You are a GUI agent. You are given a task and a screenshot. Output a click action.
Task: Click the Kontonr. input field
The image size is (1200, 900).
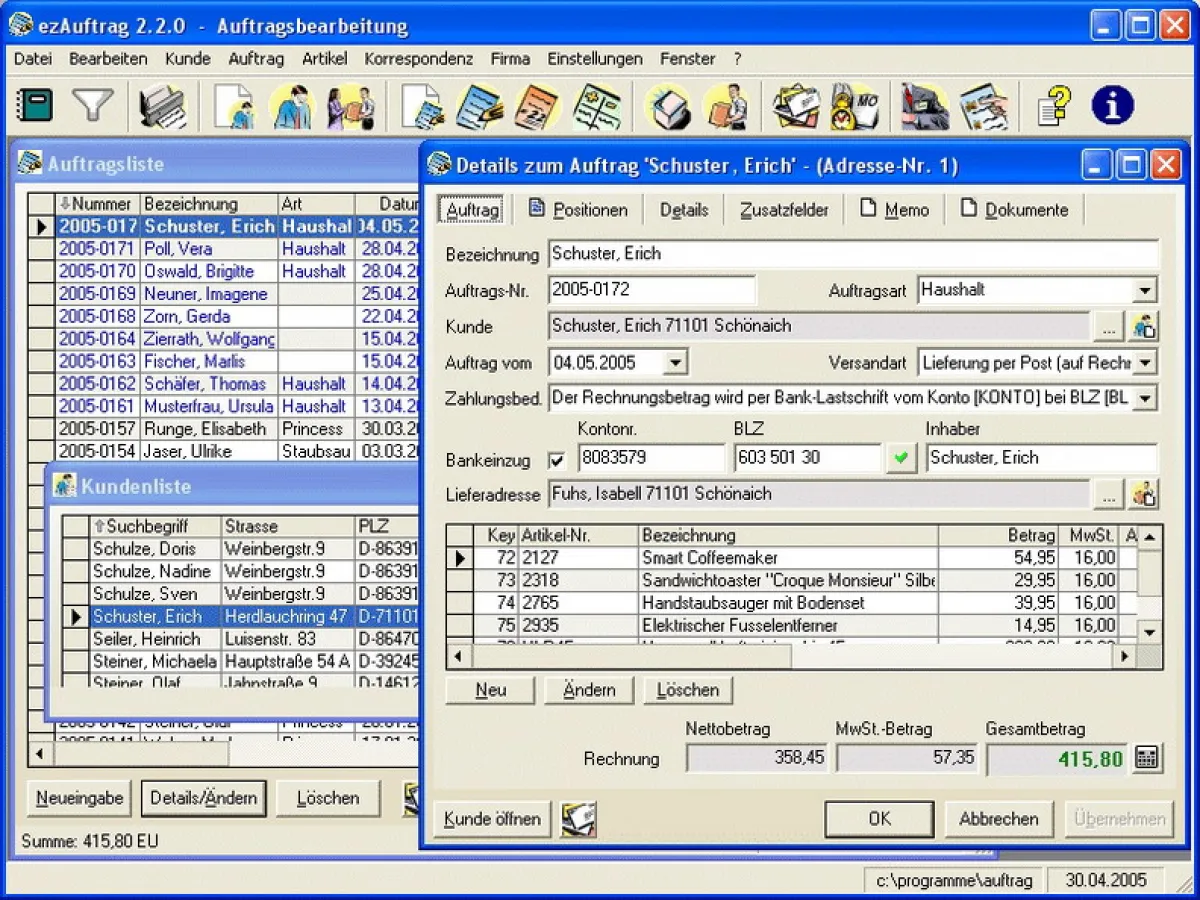click(650, 458)
